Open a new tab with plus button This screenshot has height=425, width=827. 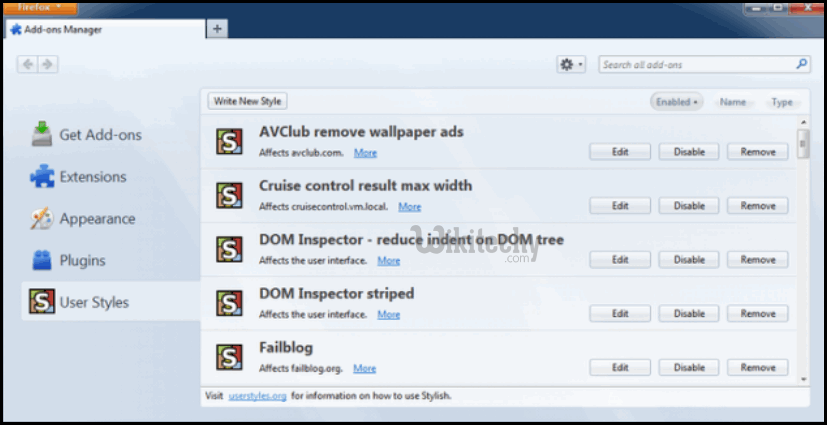click(217, 29)
